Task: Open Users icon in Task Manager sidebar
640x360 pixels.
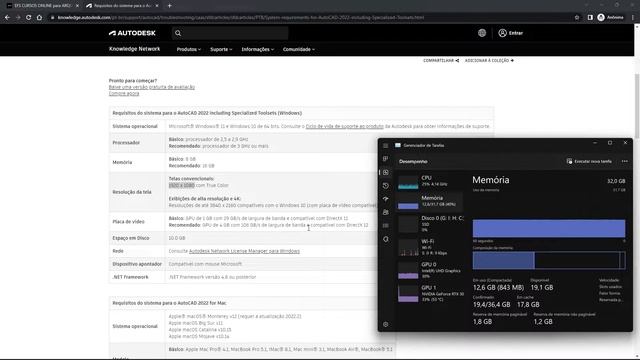Action: tap(385, 212)
